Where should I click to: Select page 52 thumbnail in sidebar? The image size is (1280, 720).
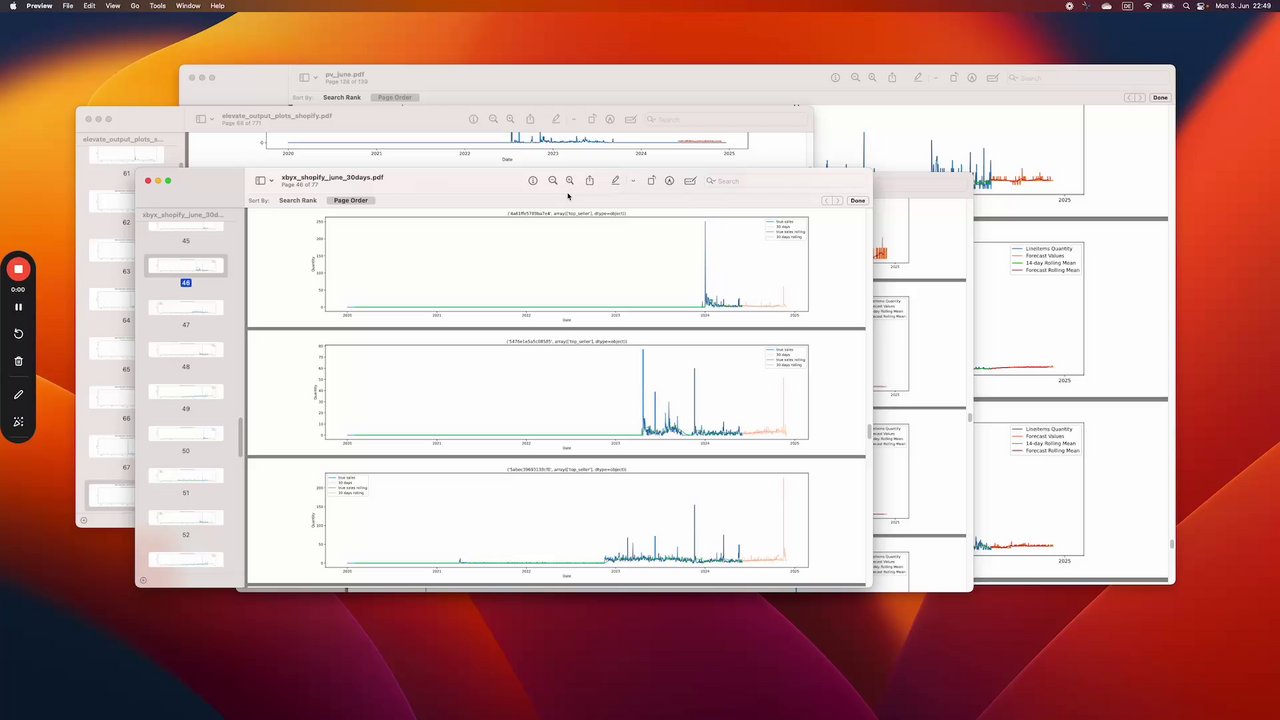(x=186, y=518)
